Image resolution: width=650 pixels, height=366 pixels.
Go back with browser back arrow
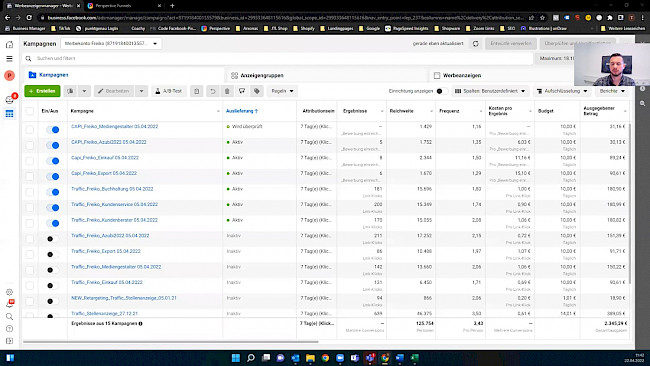(7, 17)
